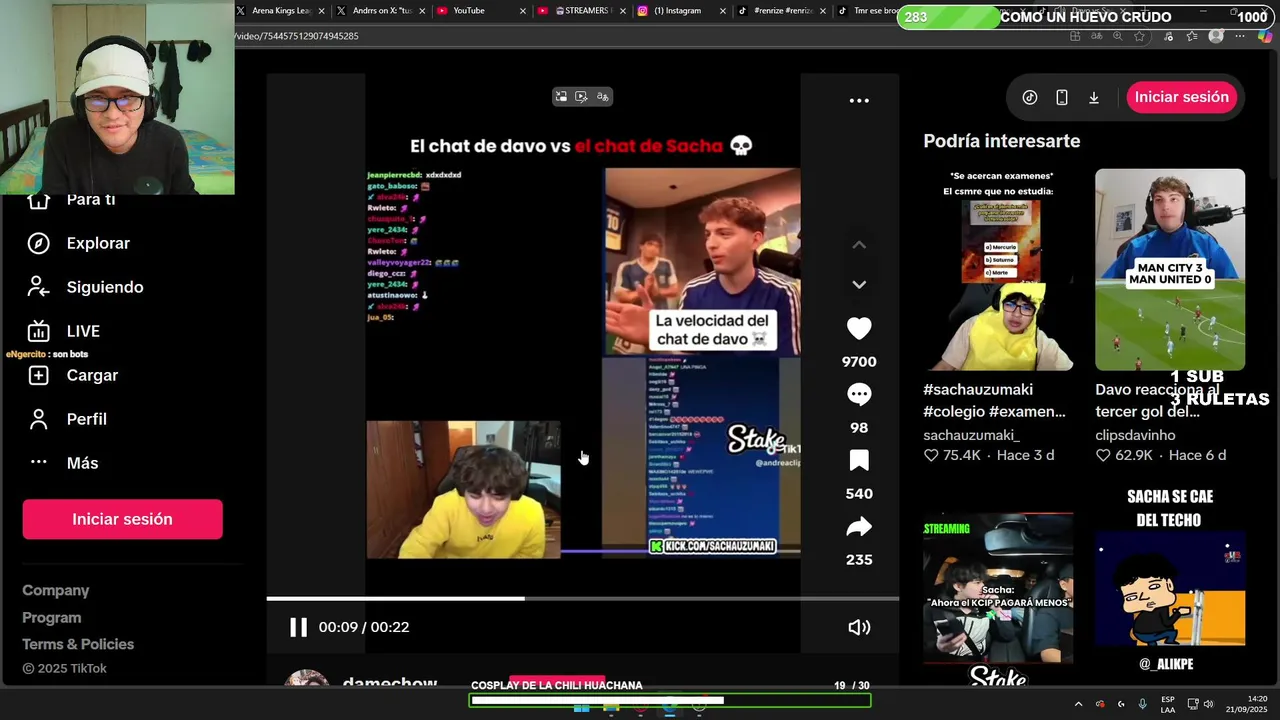Mute the video with the speaker icon
Screen dimensions: 1280x720
859,627
